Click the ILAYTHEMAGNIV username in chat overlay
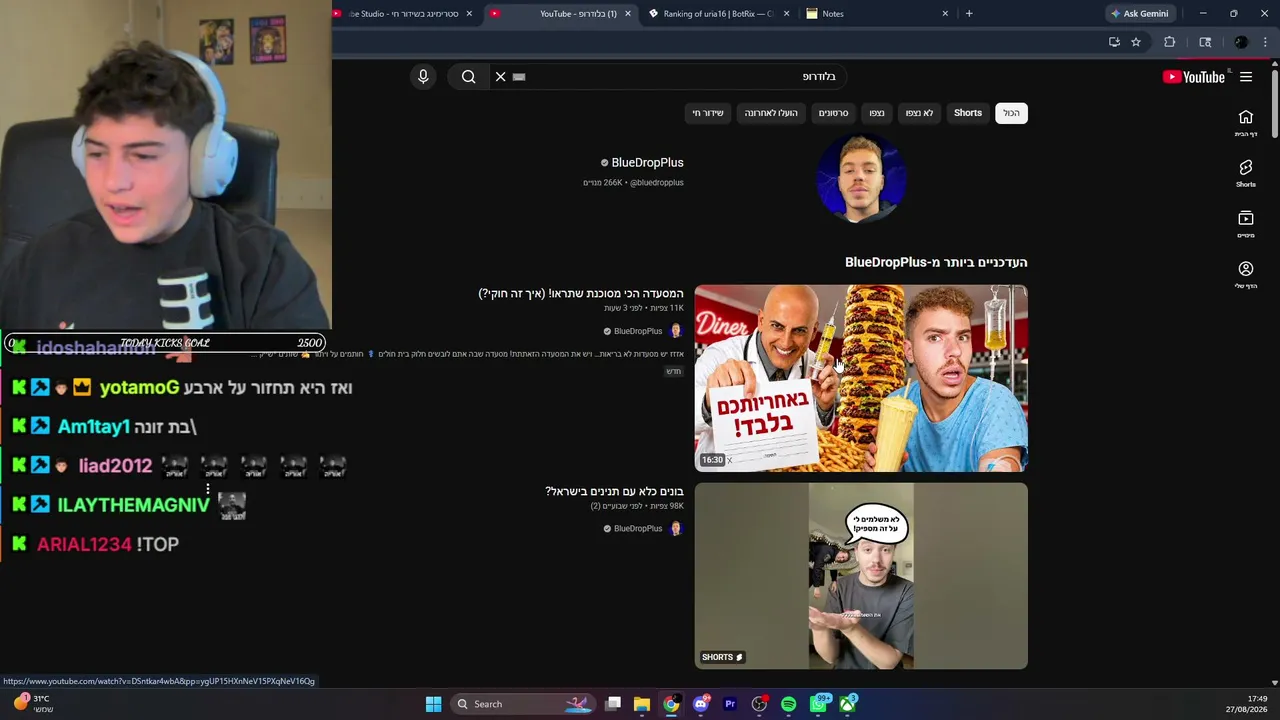The image size is (1280, 720). point(133,505)
